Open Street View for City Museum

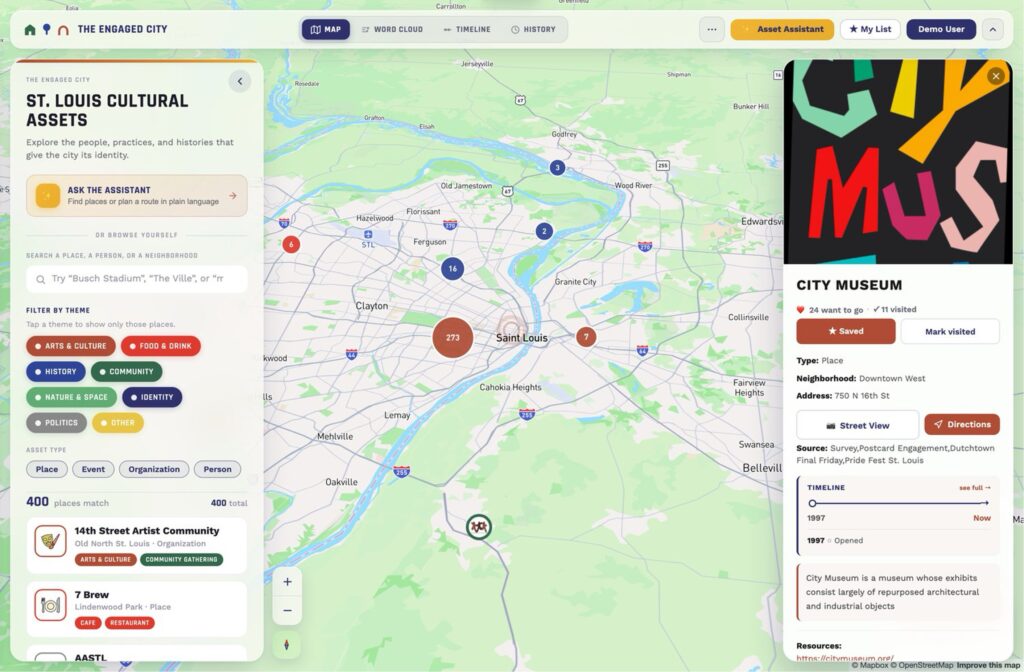pyautogui.click(x=857, y=425)
